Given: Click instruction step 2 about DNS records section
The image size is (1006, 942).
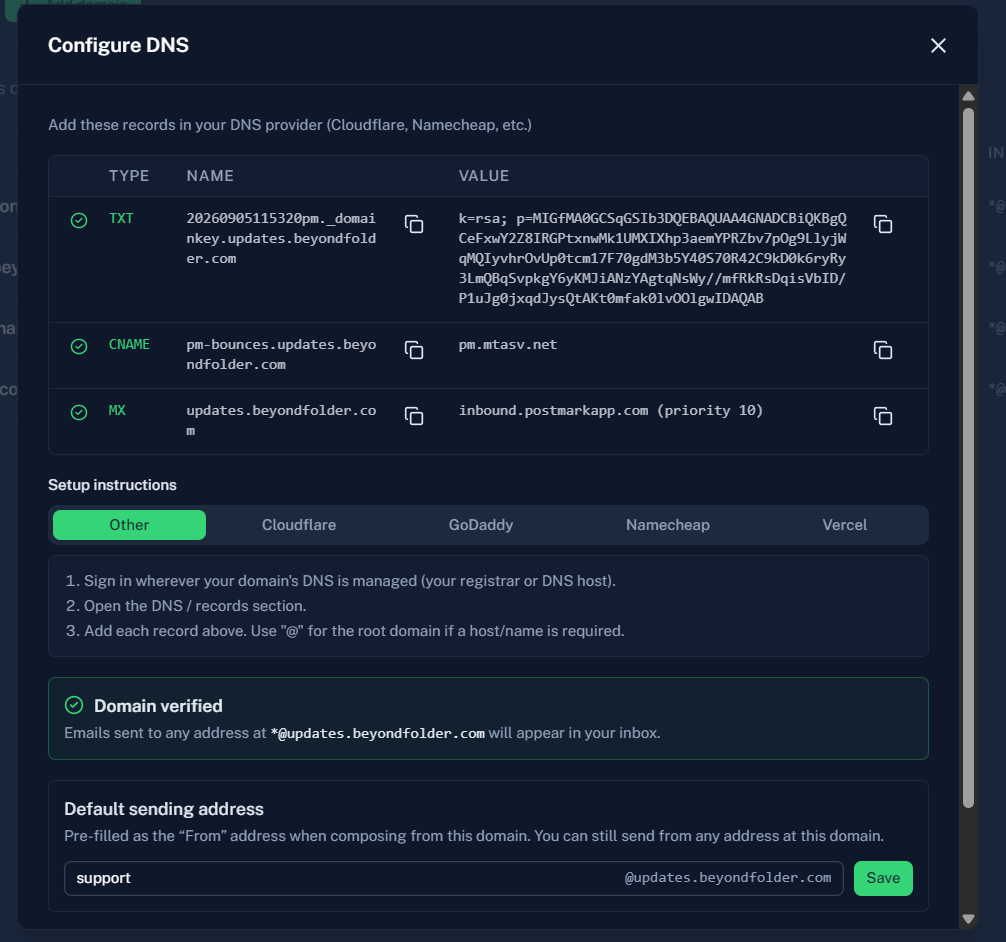Looking at the screenshot, I should [186, 606].
